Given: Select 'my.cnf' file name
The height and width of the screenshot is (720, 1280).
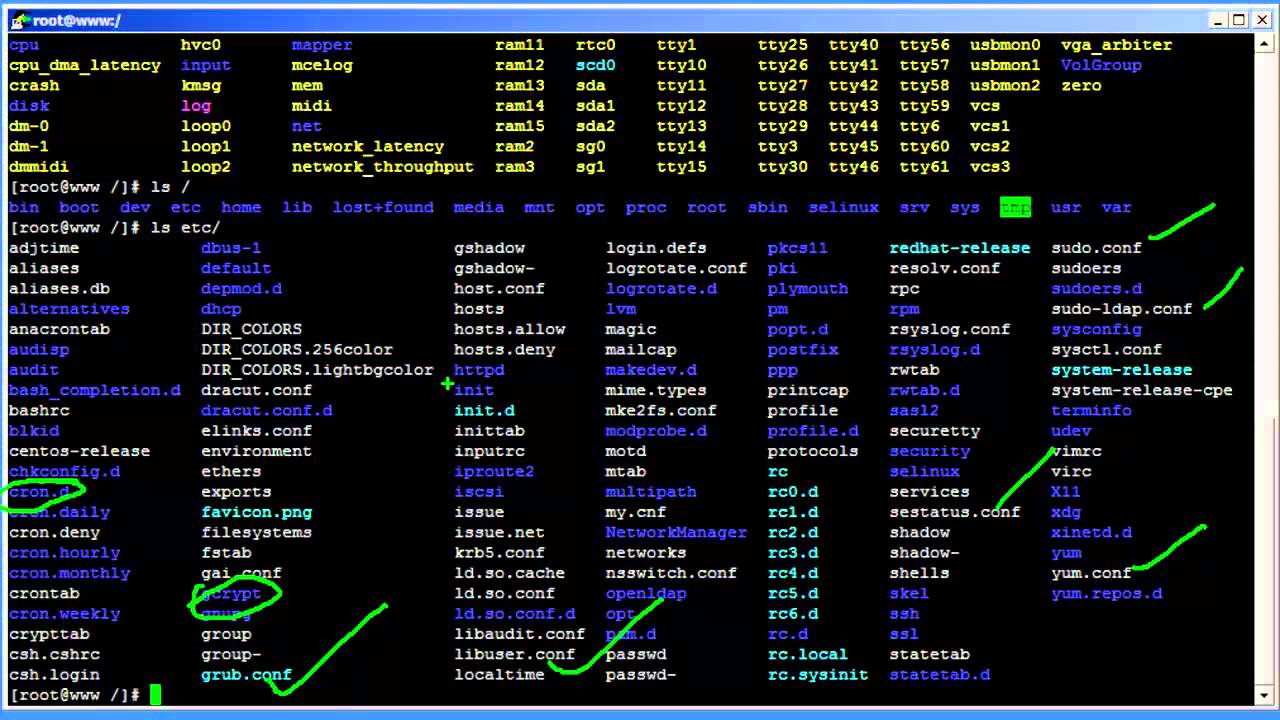Looking at the screenshot, I should click(636, 512).
